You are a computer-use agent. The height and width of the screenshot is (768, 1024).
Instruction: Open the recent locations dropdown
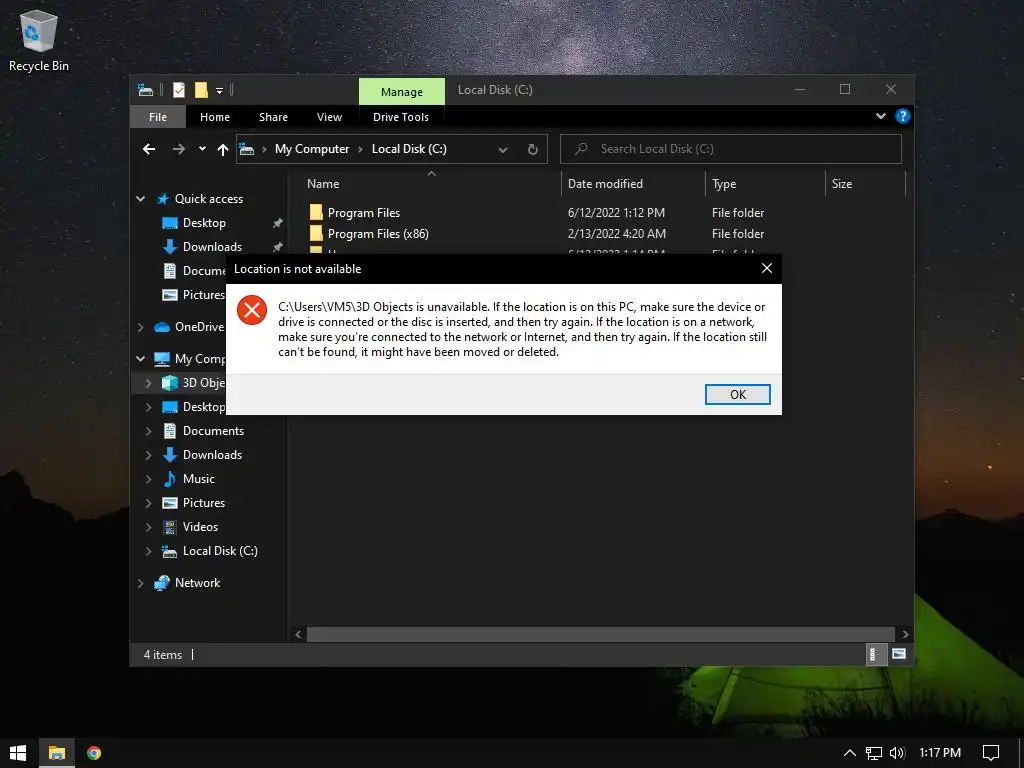pyautogui.click(x=202, y=149)
